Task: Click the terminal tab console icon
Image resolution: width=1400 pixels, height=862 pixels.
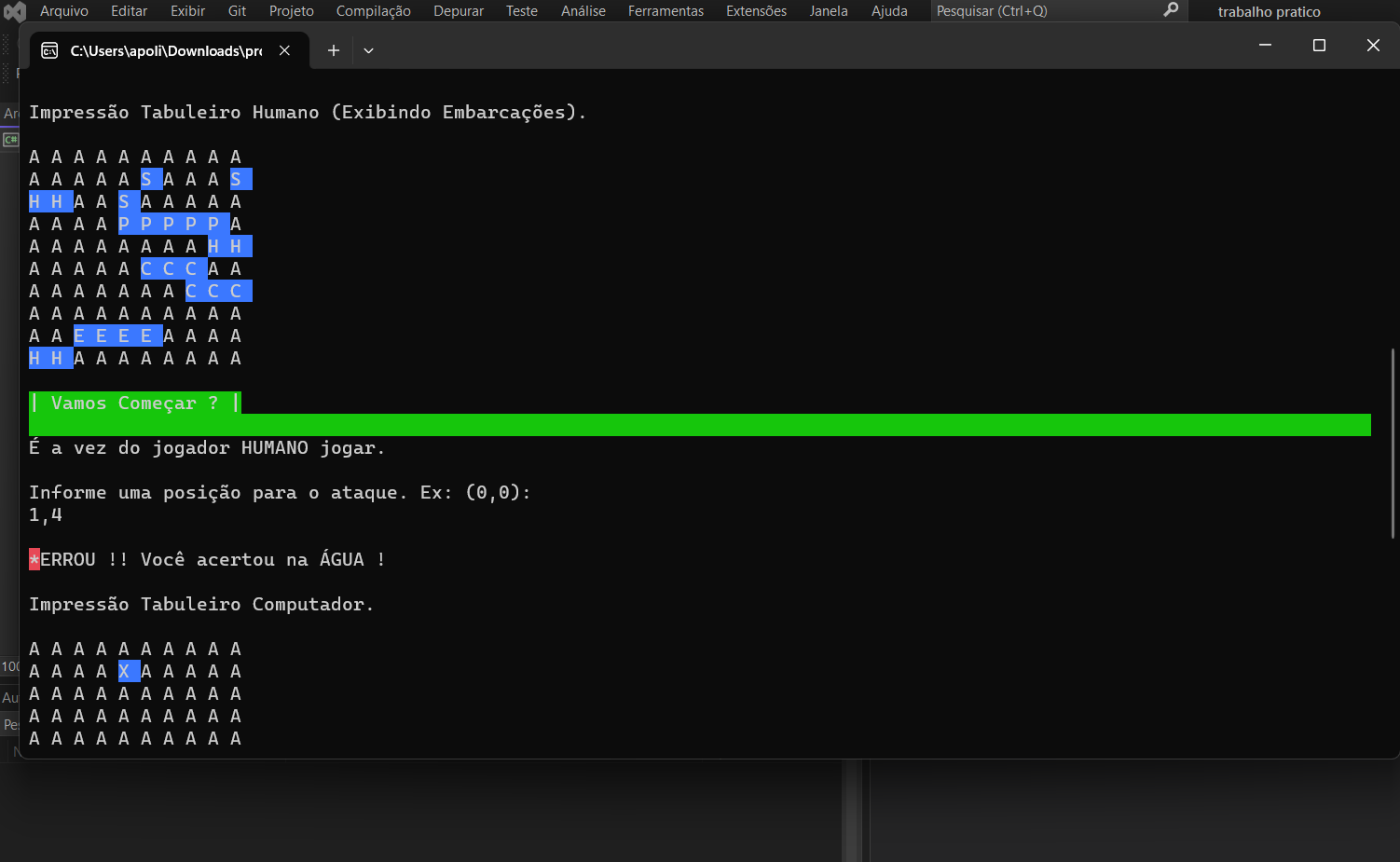Action: (49, 50)
